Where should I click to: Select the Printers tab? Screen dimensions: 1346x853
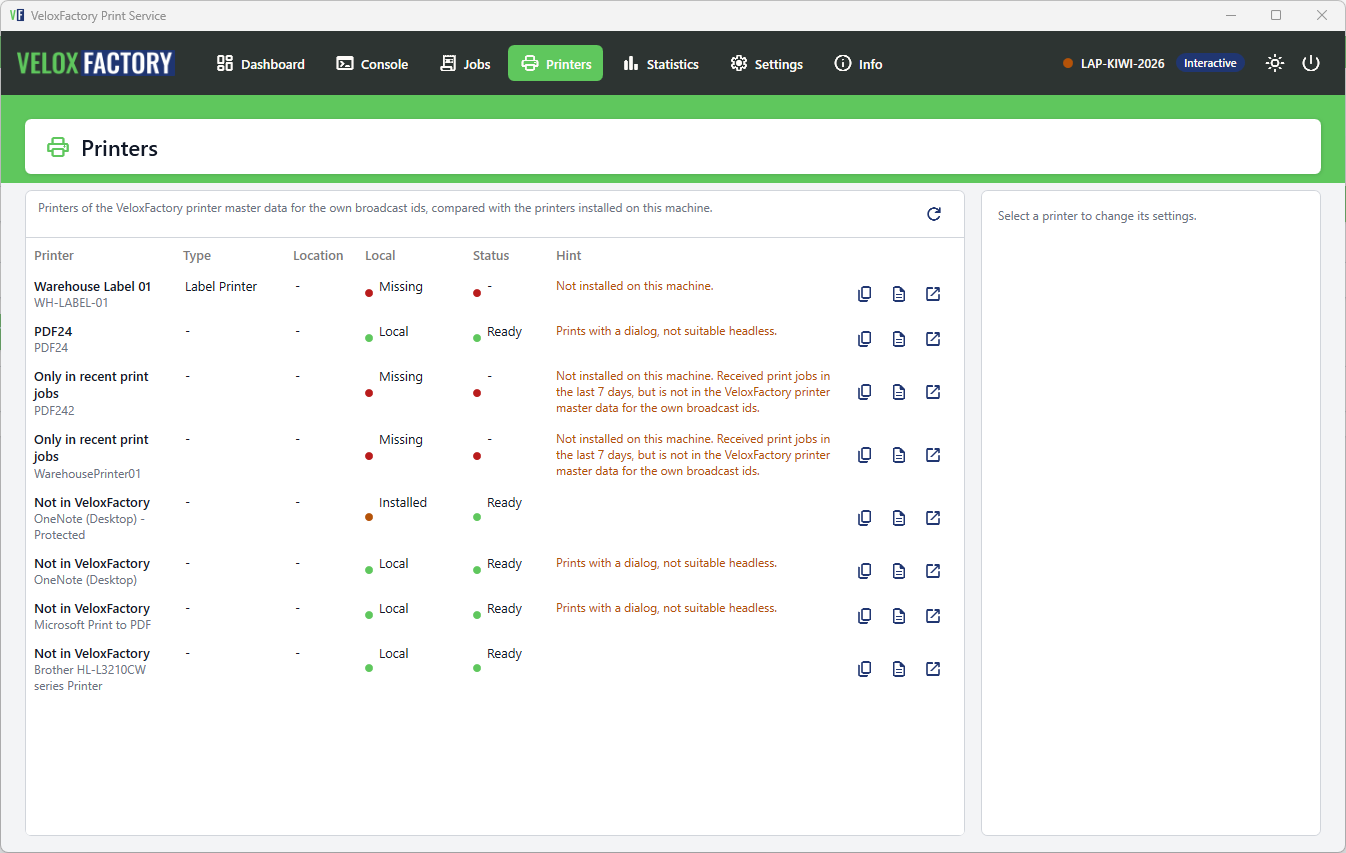tap(556, 63)
